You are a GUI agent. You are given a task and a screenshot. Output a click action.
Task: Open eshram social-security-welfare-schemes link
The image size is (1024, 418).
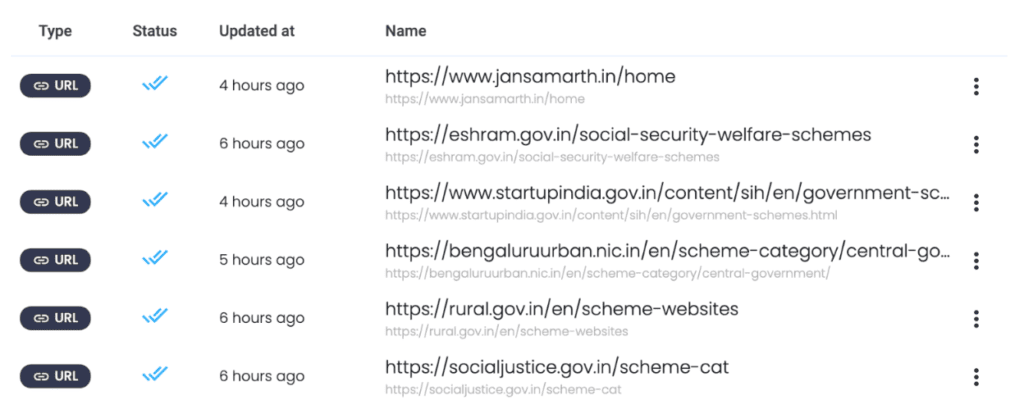[628, 134]
